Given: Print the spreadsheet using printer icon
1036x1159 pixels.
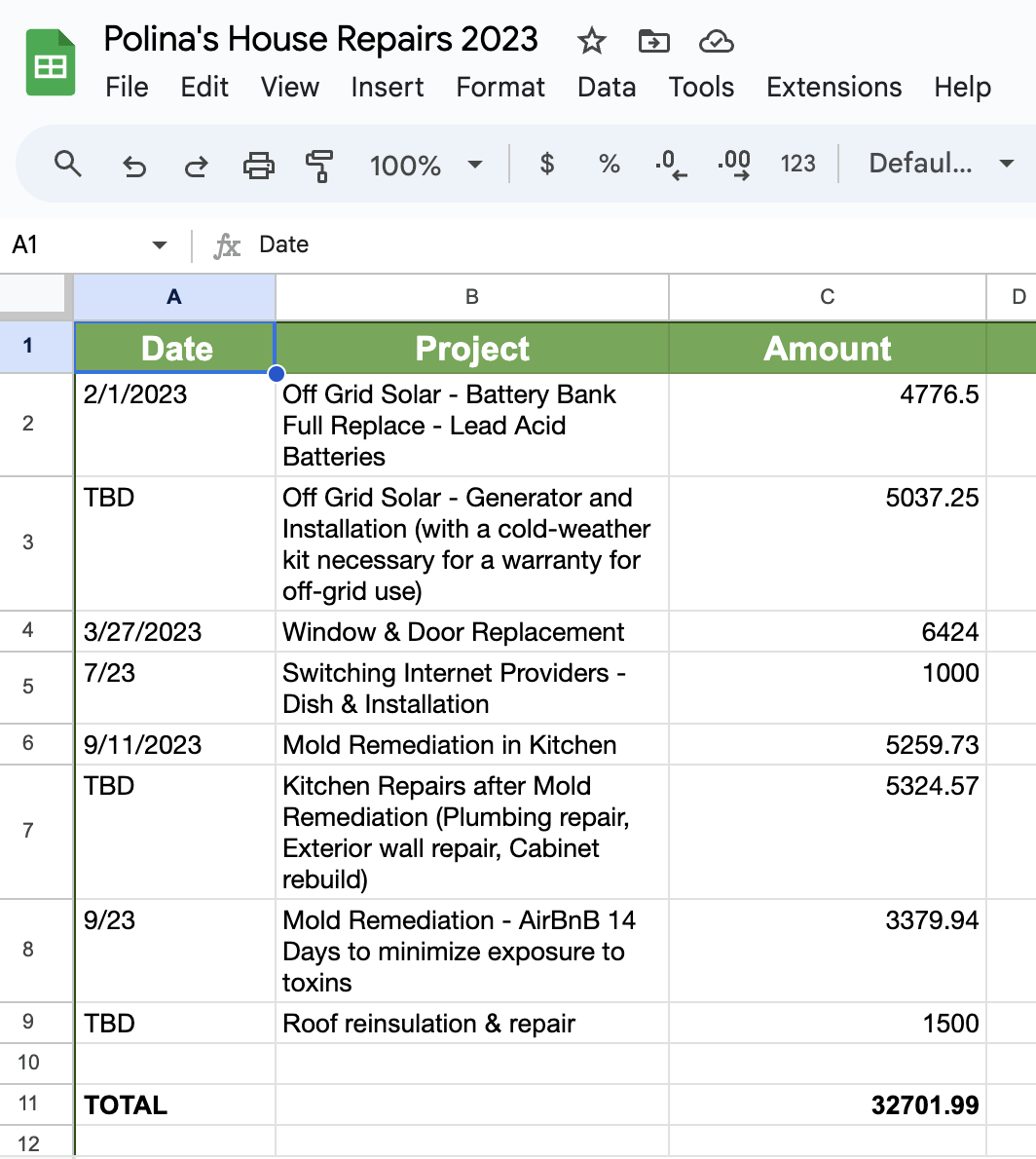Looking at the screenshot, I should pyautogui.click(x=258, y=165).
